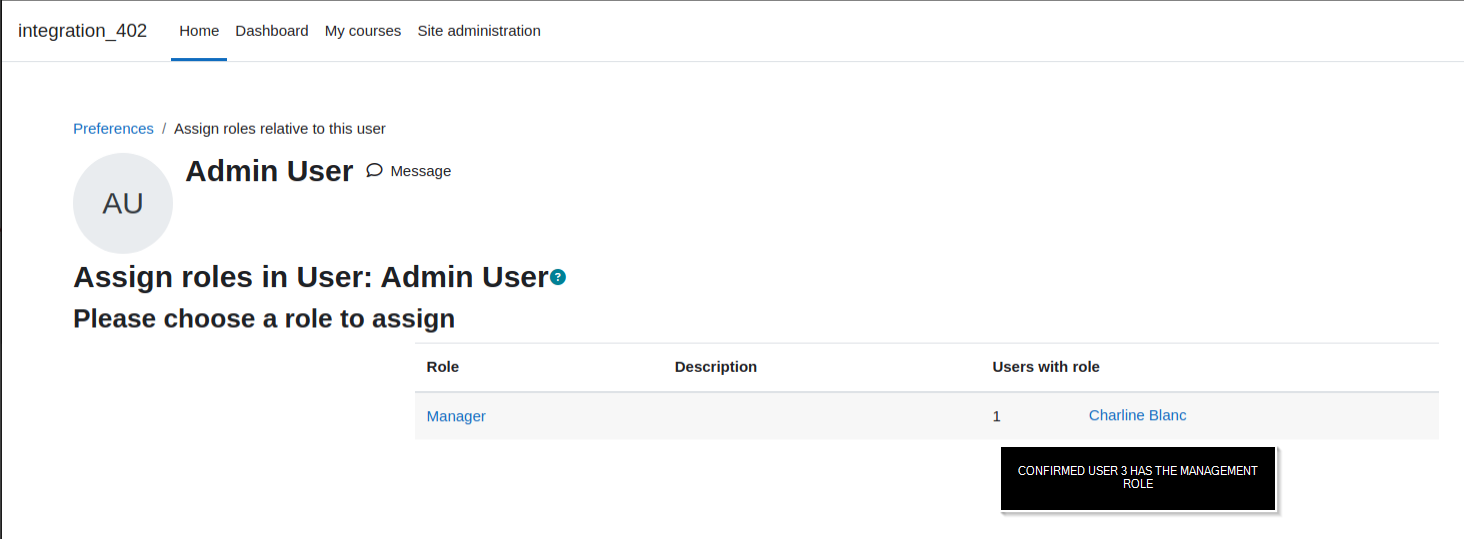Click the Admin User name heading

pos(269,171)
